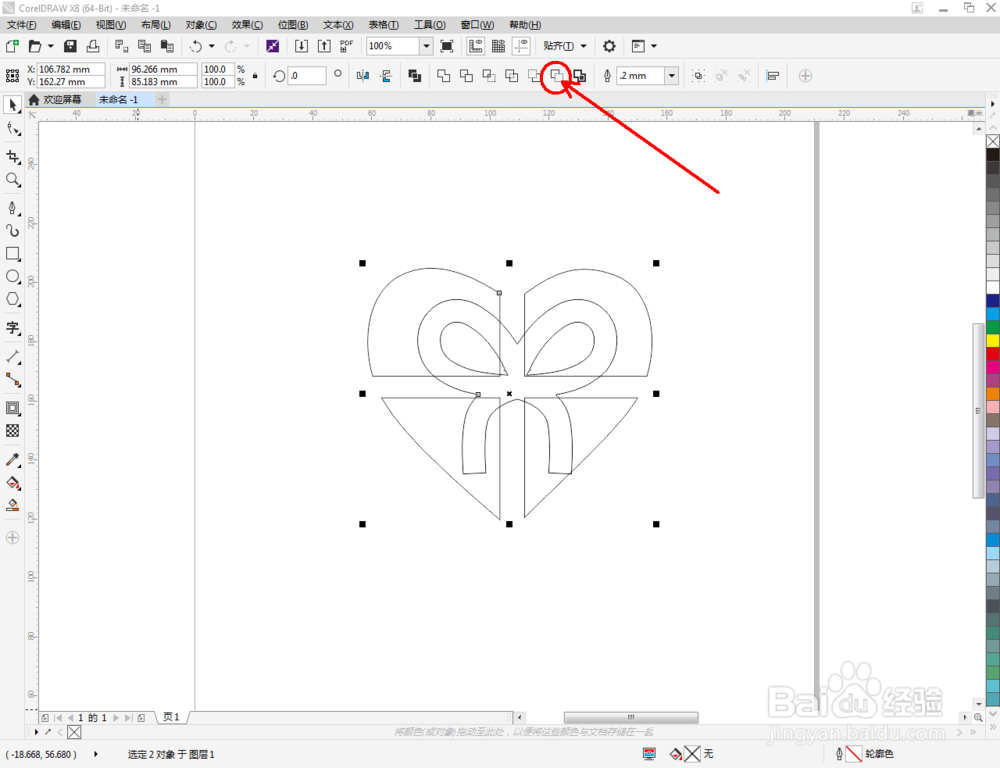Click the Combine objects icon
Image resolution: width=1000 pixels, height=768 pixels.
point(415,76)
